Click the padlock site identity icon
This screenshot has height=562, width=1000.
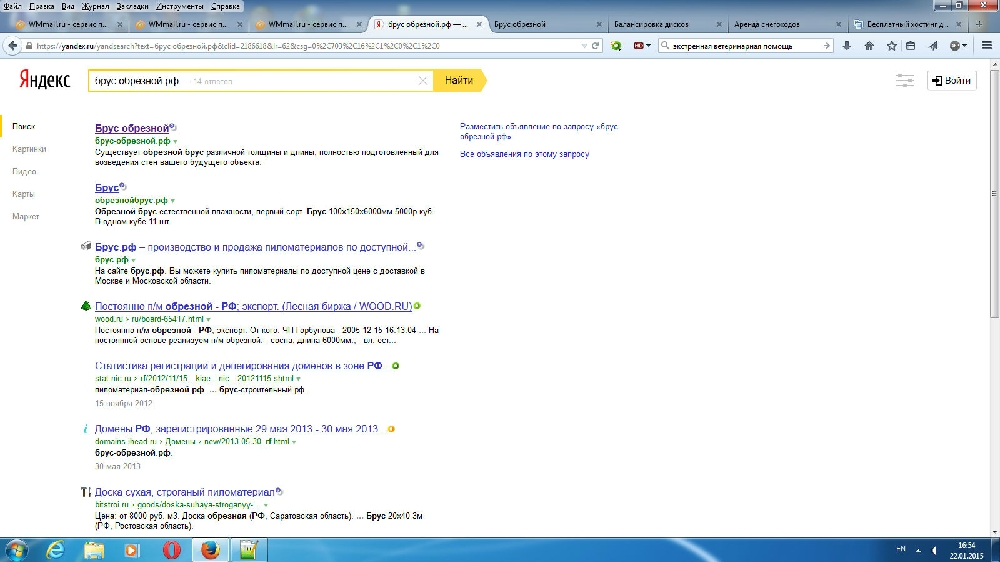click(x=29, y=46)
